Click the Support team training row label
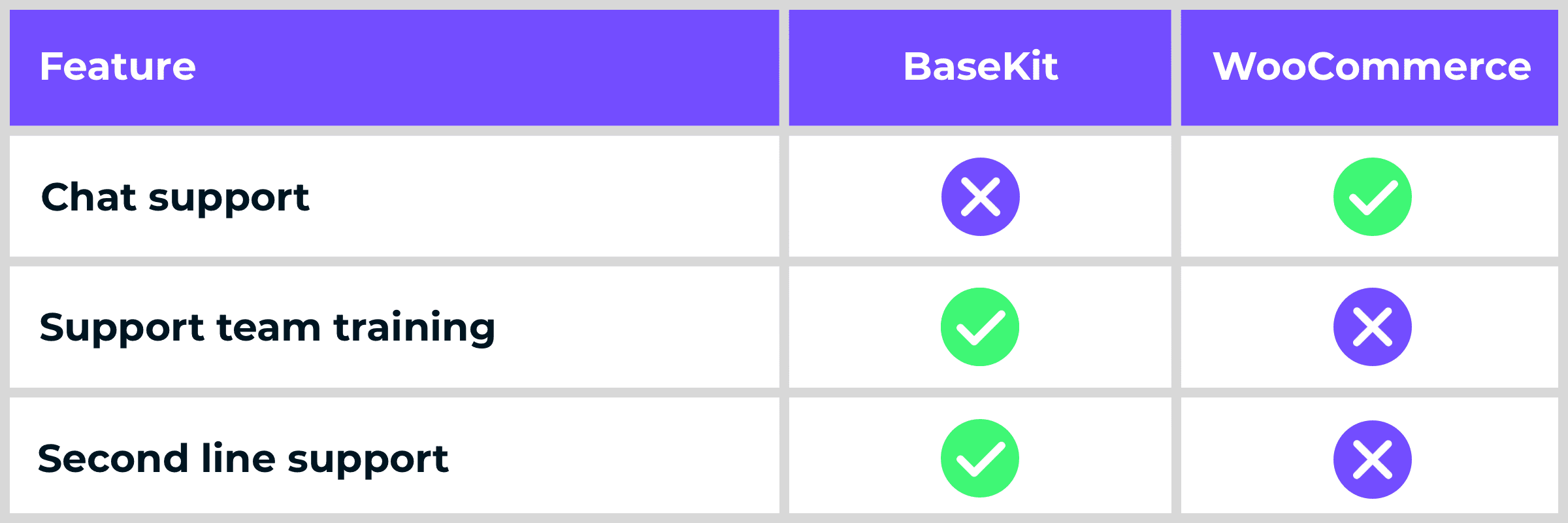The height and width of the screenshot is (523, 1568). point(267,328)
